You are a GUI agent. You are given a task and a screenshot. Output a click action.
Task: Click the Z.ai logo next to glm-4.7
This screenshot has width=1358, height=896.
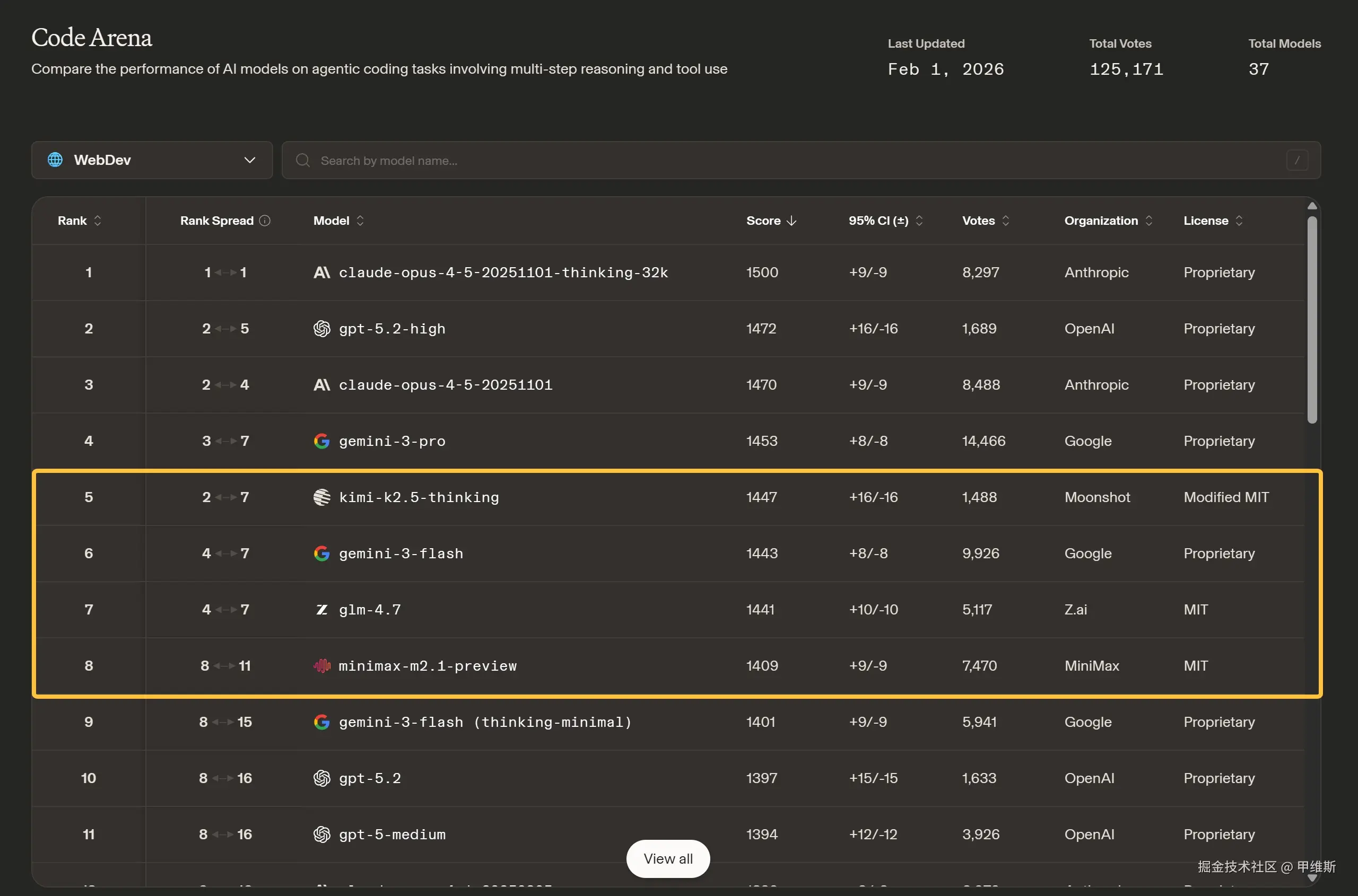[321, 610]
